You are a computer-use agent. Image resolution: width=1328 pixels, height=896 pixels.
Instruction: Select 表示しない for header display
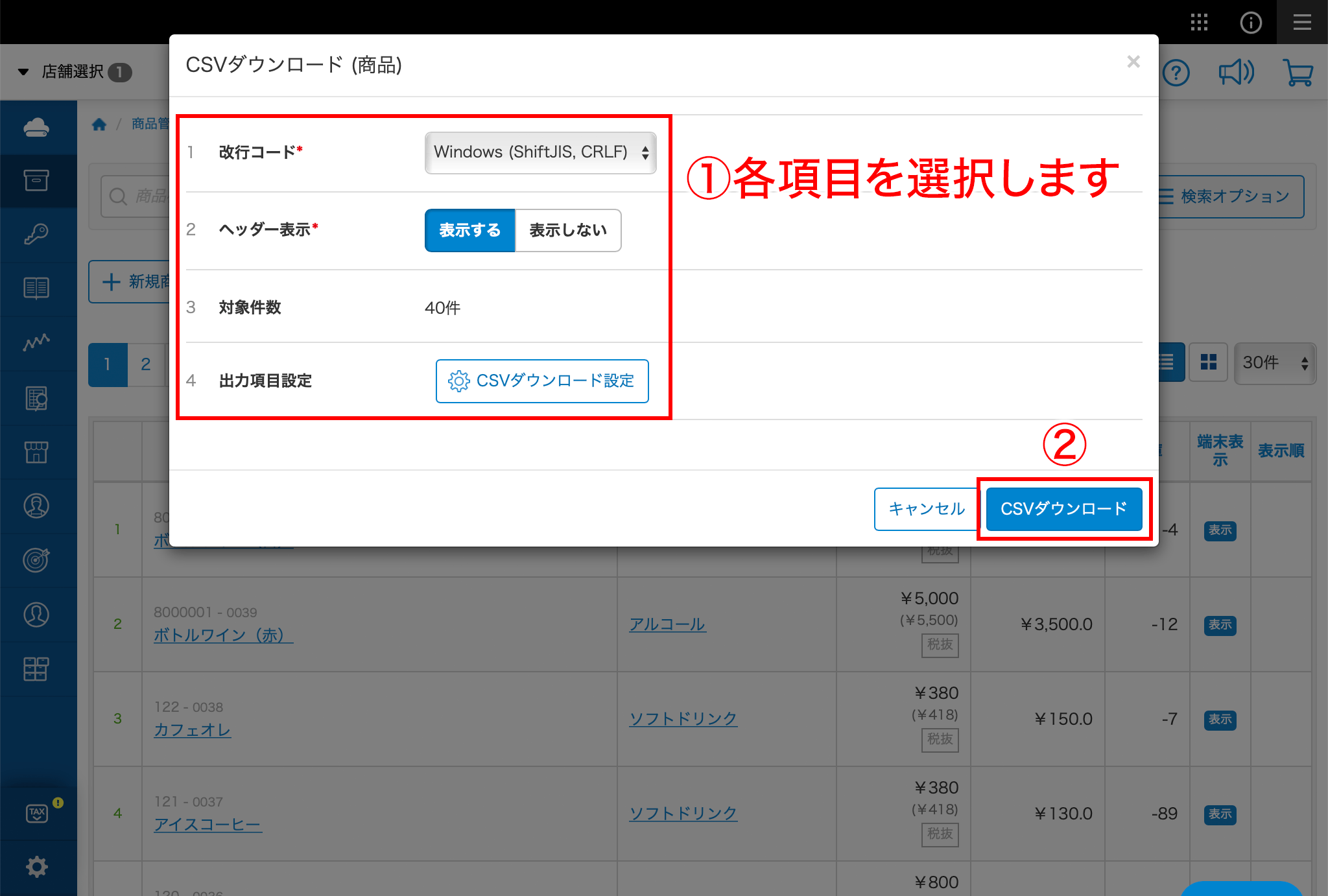(x=568, y=230)
